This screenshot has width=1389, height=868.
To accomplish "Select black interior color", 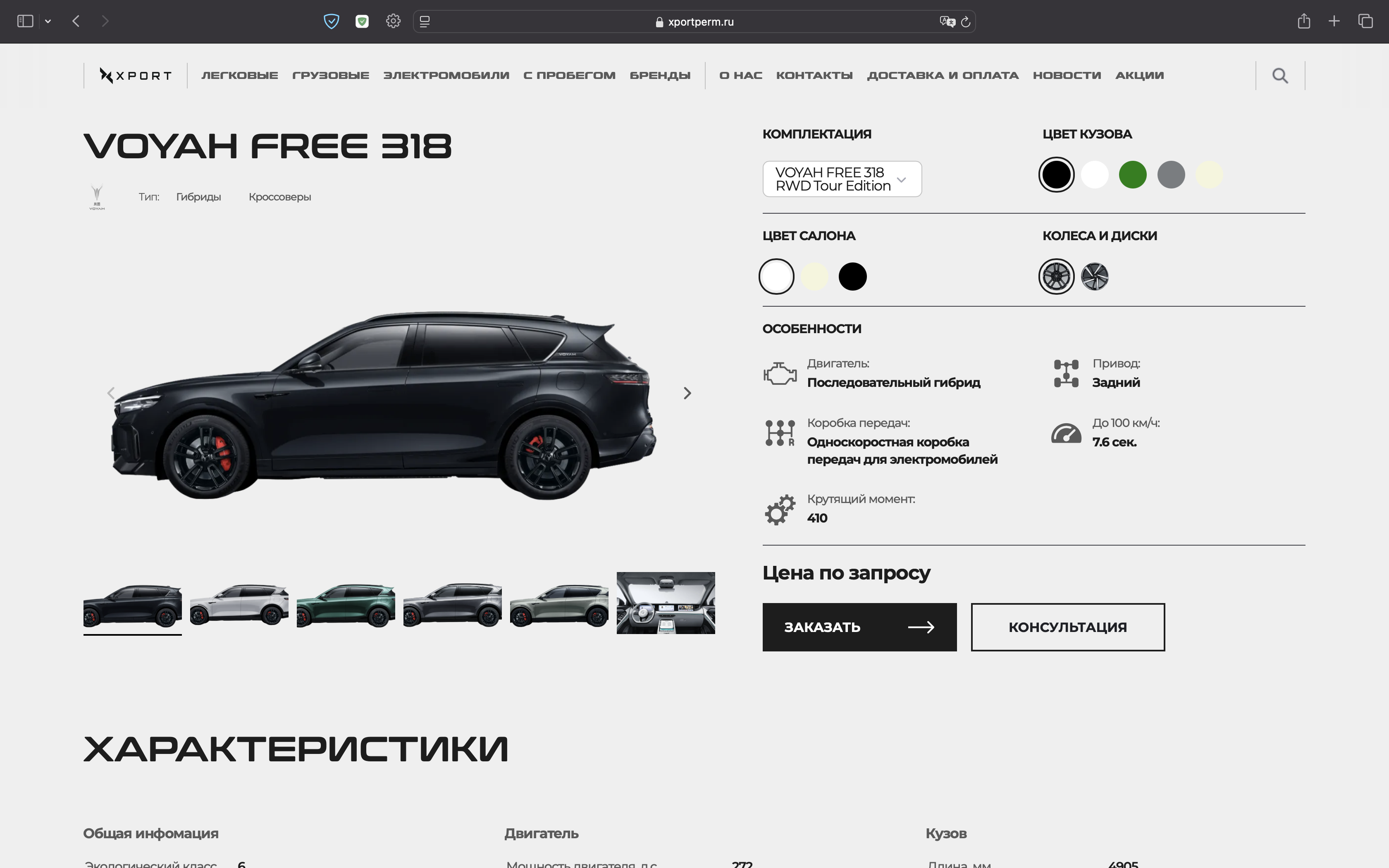I will pos(852,277).
